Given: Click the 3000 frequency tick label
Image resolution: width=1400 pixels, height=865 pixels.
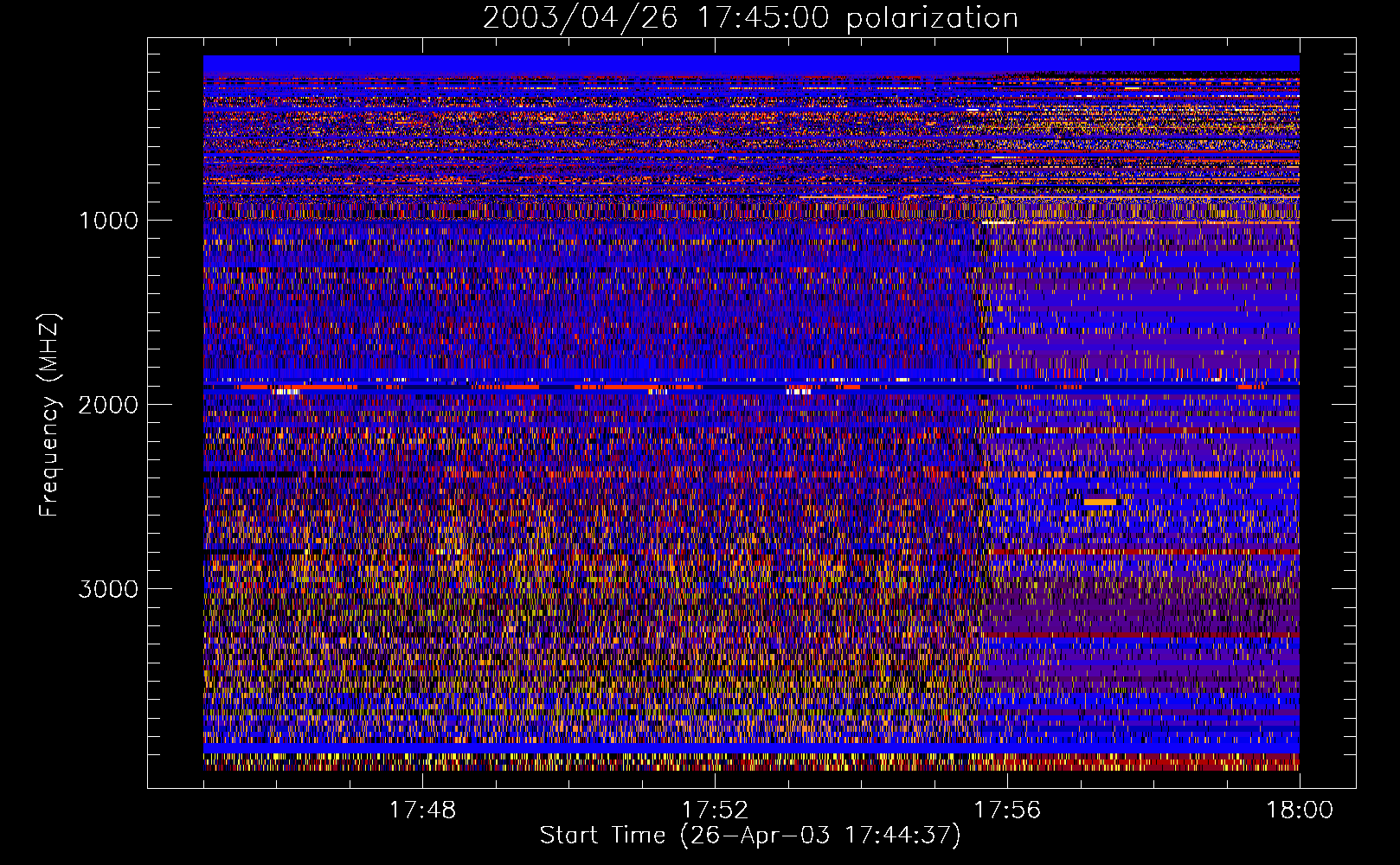Looking at the screenshot, I should (108, 589).
